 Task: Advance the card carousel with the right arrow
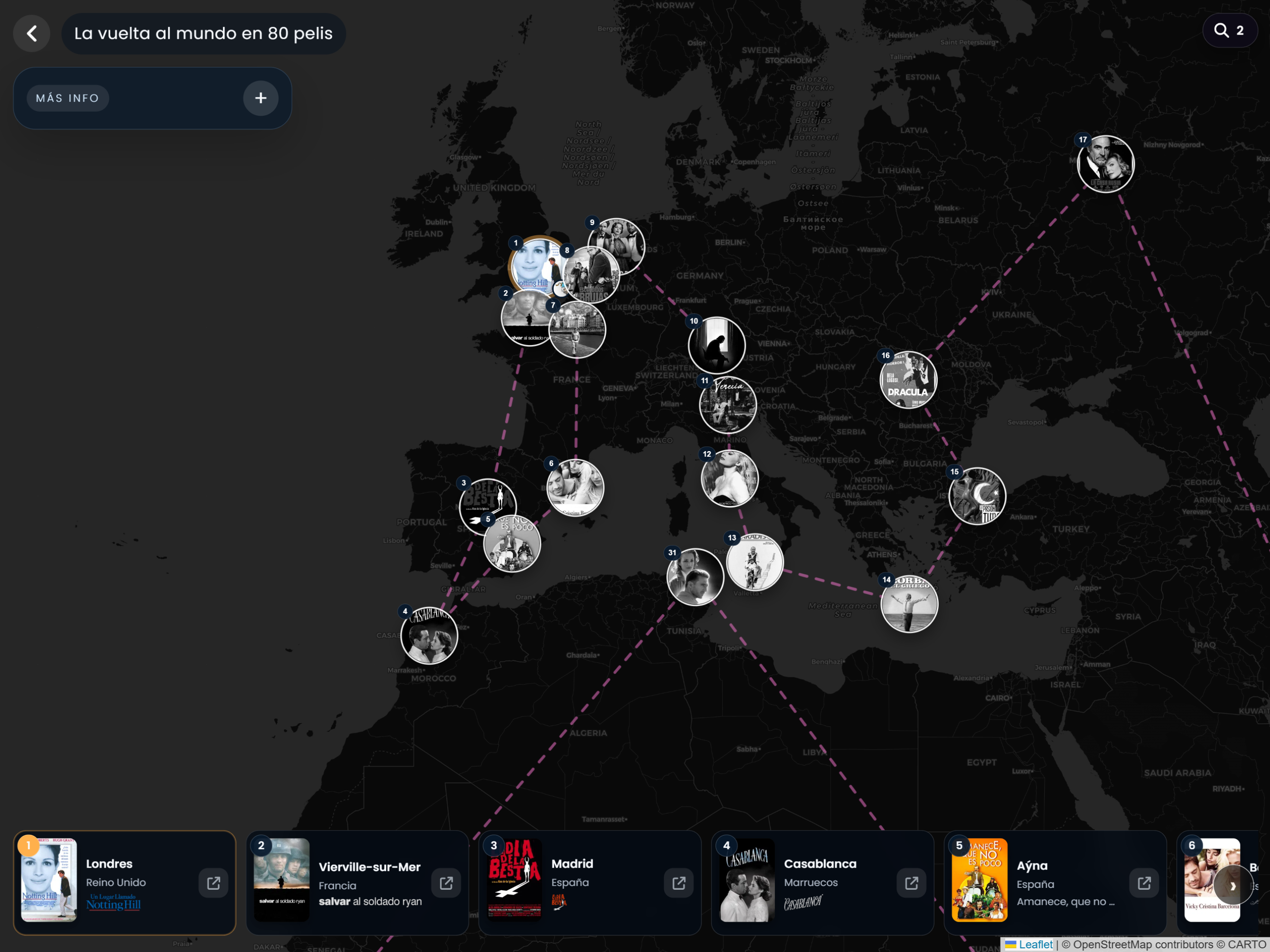click(x=1233, y=886)
